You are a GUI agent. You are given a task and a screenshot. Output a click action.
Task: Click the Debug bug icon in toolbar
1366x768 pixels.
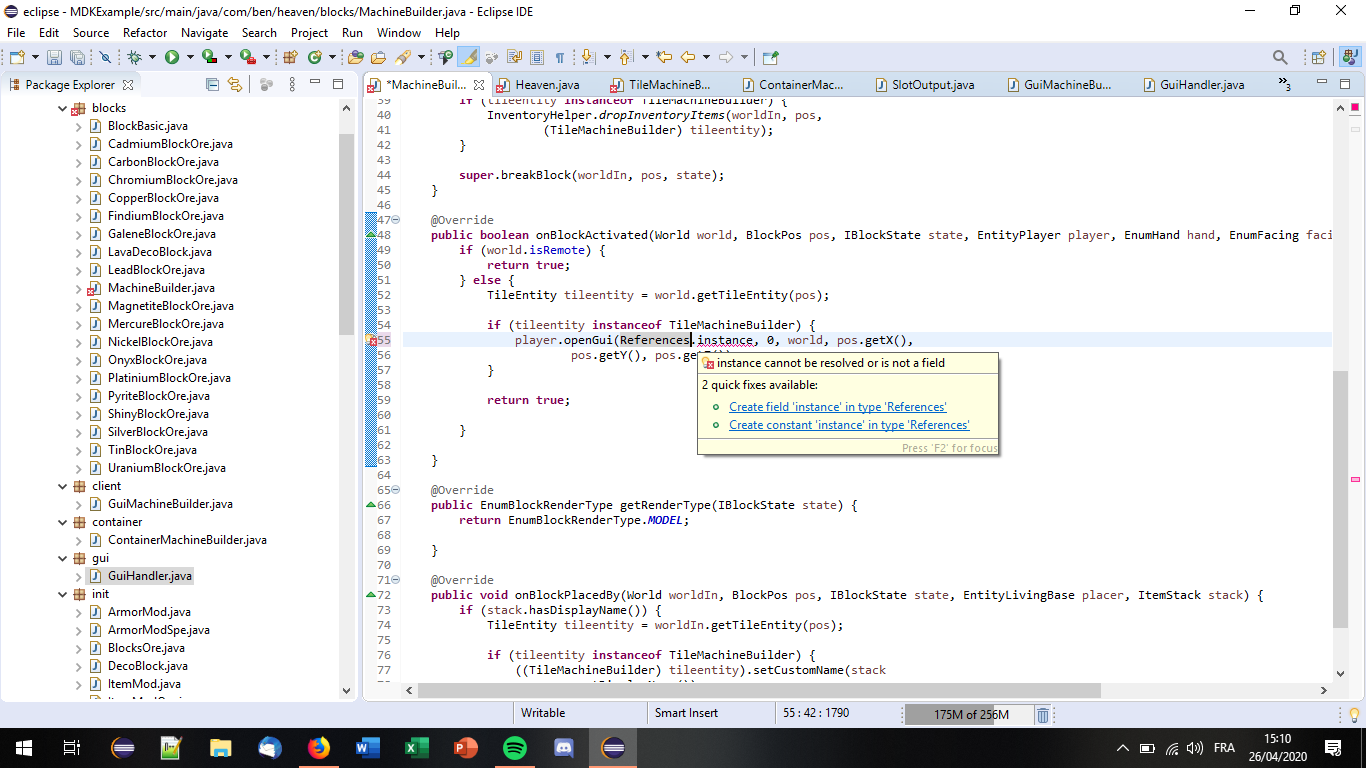tap(134, 58)
